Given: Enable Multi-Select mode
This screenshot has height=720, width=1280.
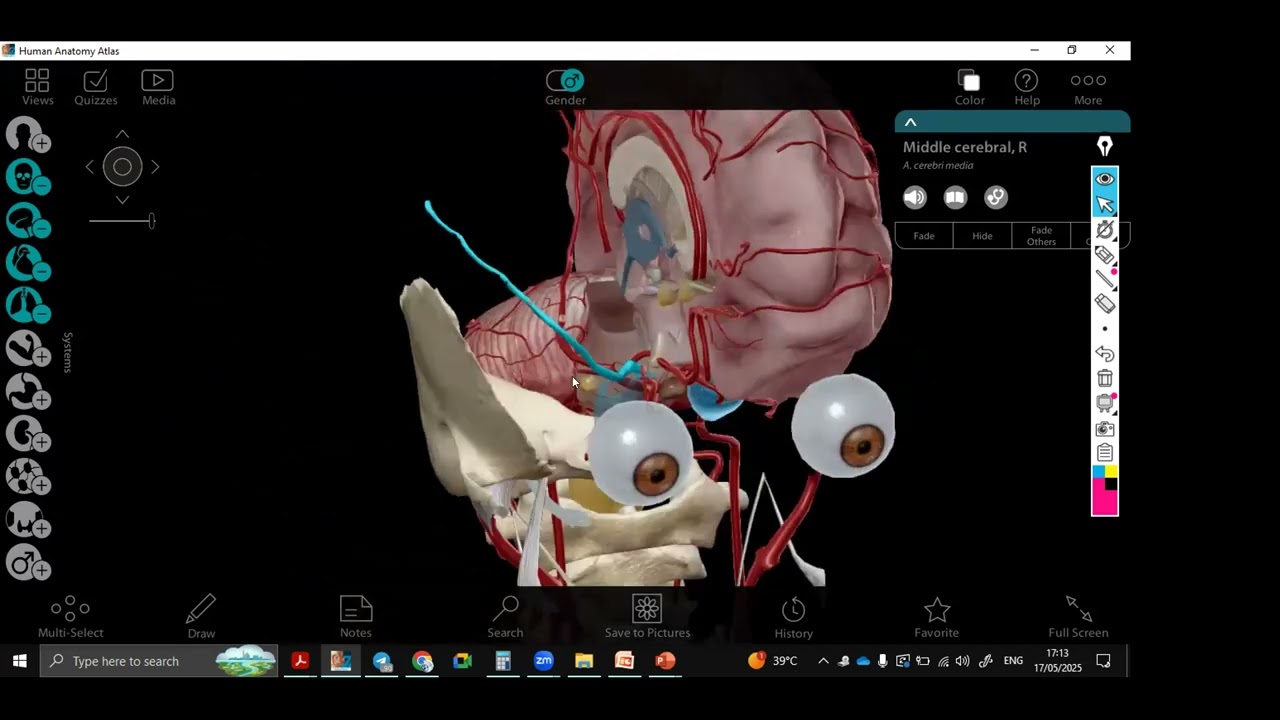Looking at the screenshot, I should click(x=70, y=616).
